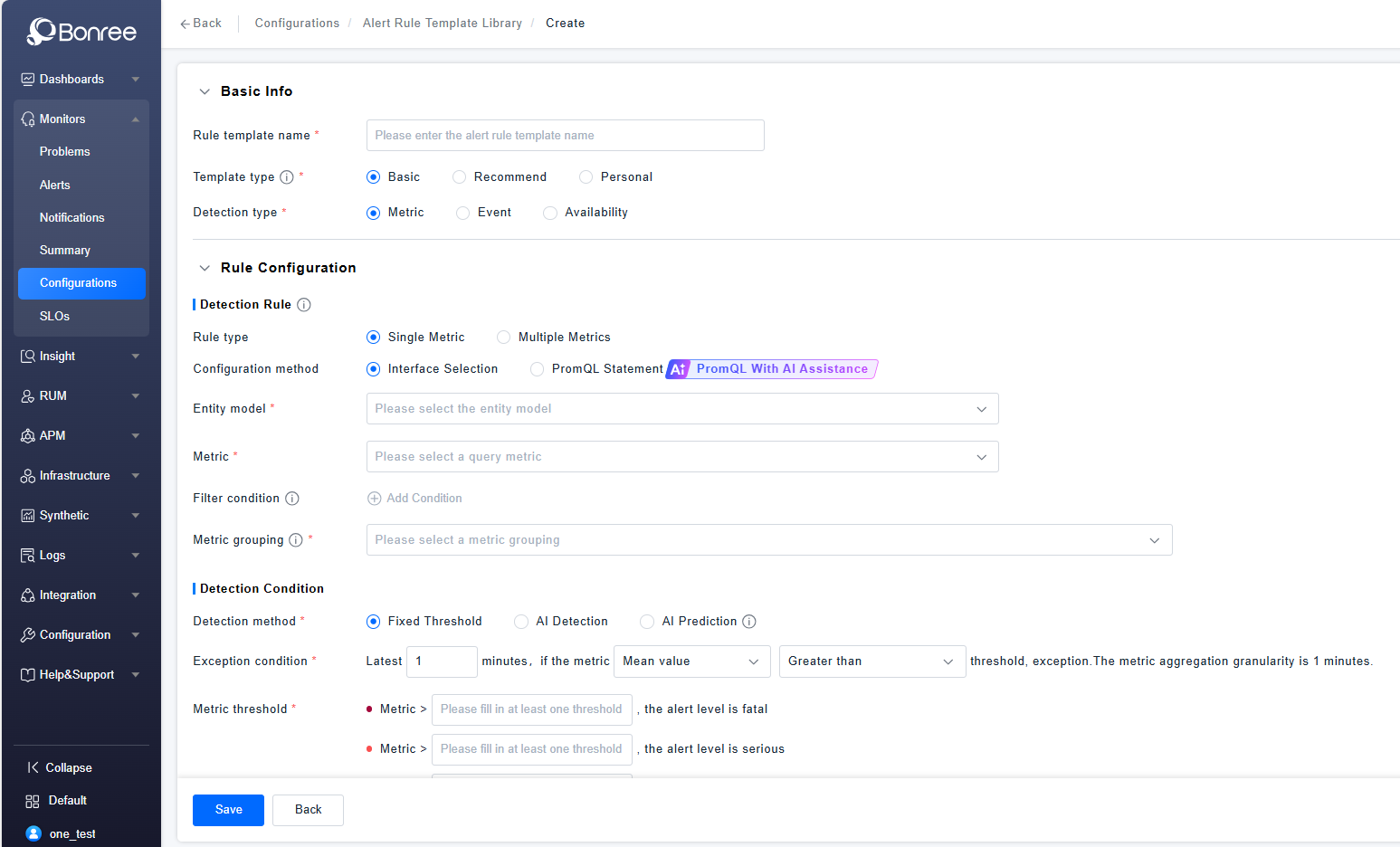
Task: Open Alerts in the Monitors menu
Action: pos(55,185)
